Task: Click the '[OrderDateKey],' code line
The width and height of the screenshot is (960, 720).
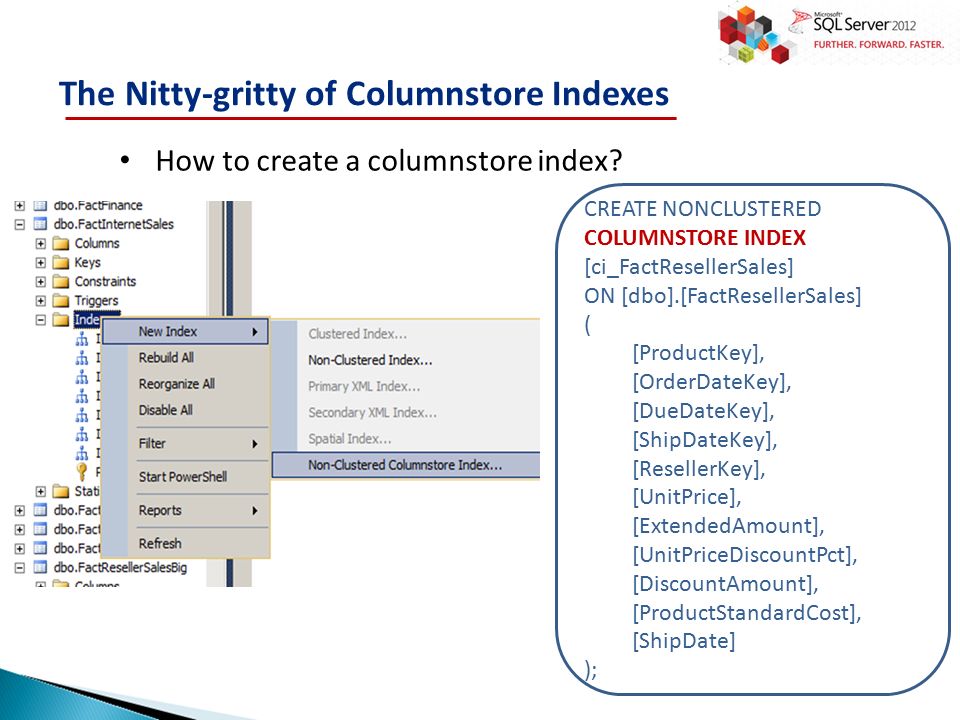Action: click(x=712, y=382)
